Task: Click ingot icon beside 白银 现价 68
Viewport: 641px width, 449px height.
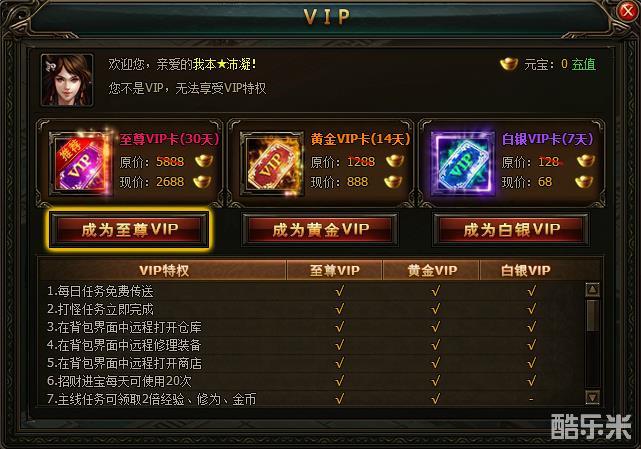Action: point(584,182)
